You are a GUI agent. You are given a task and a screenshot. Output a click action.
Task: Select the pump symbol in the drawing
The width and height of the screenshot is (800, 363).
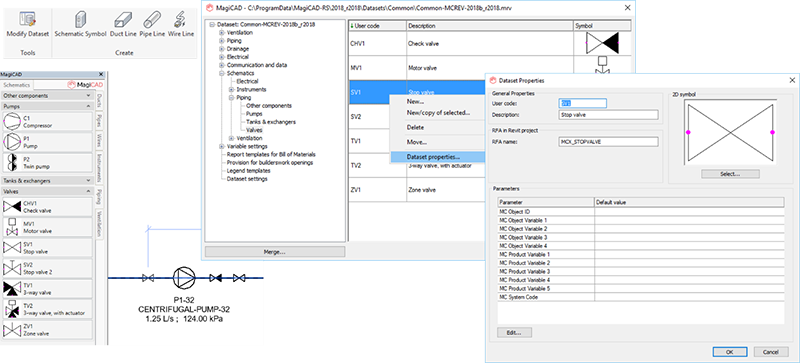click(x=183, y=278)
